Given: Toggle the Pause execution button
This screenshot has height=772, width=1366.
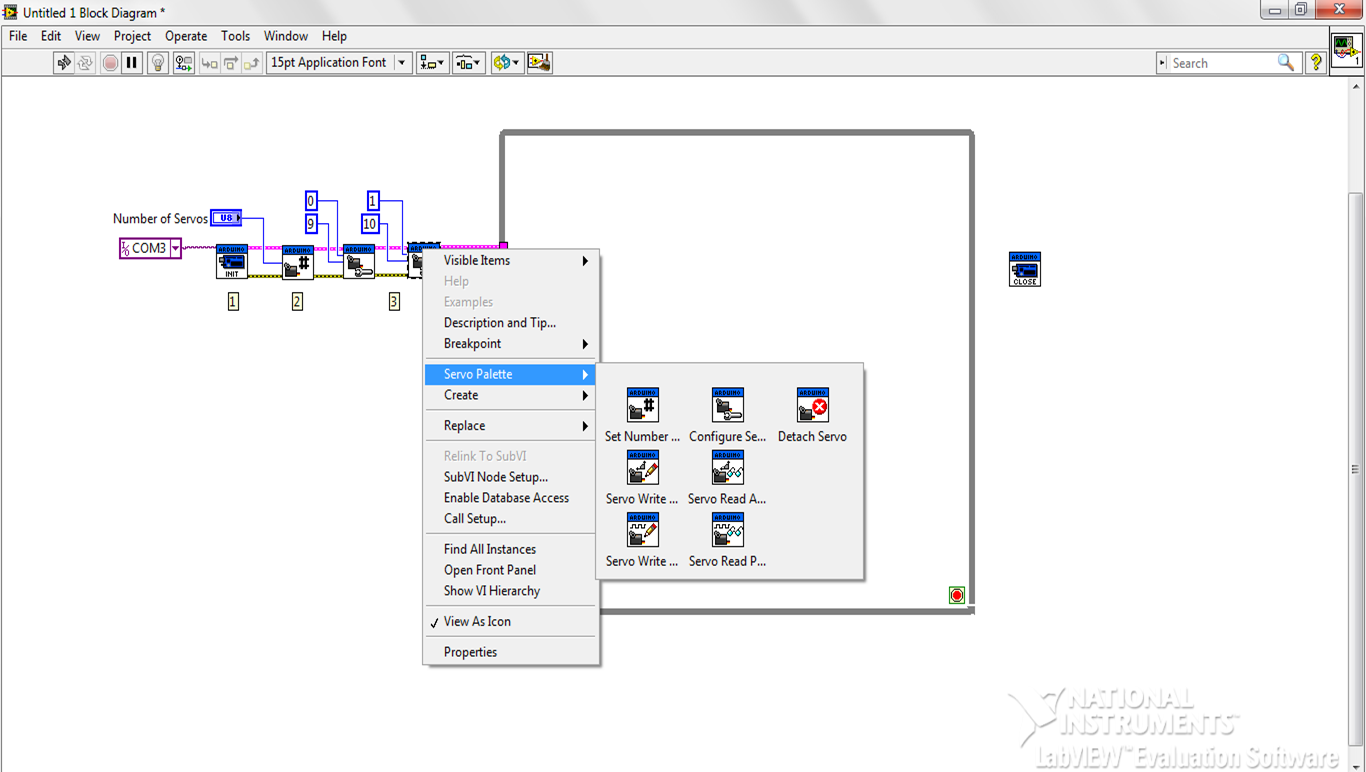Looking at the screenshot, I should [131, 62].
